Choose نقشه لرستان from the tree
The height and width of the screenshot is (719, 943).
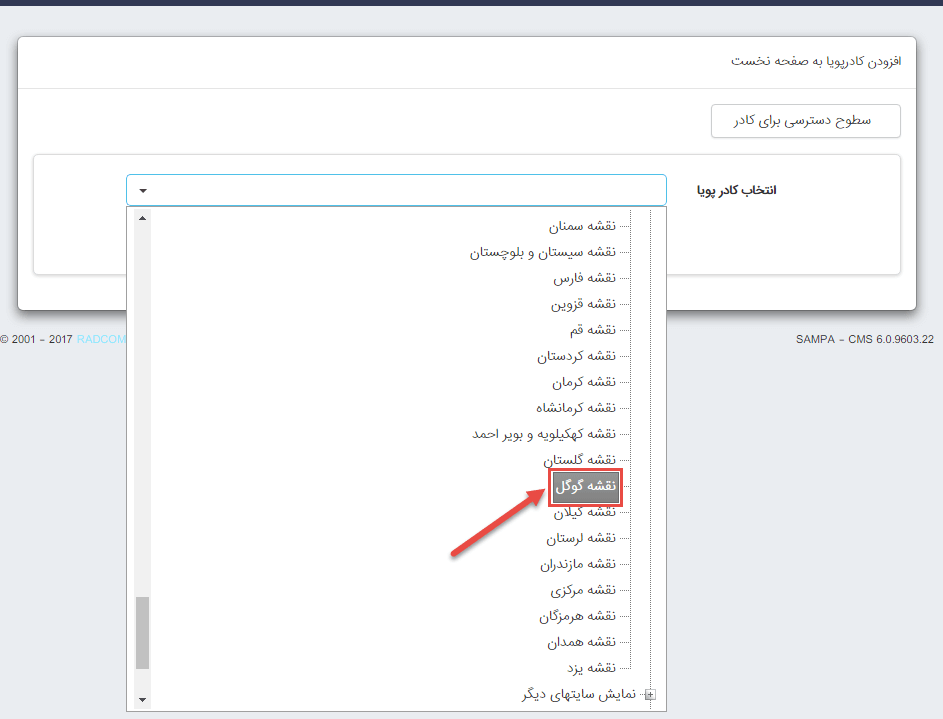(x=581, y=538)
